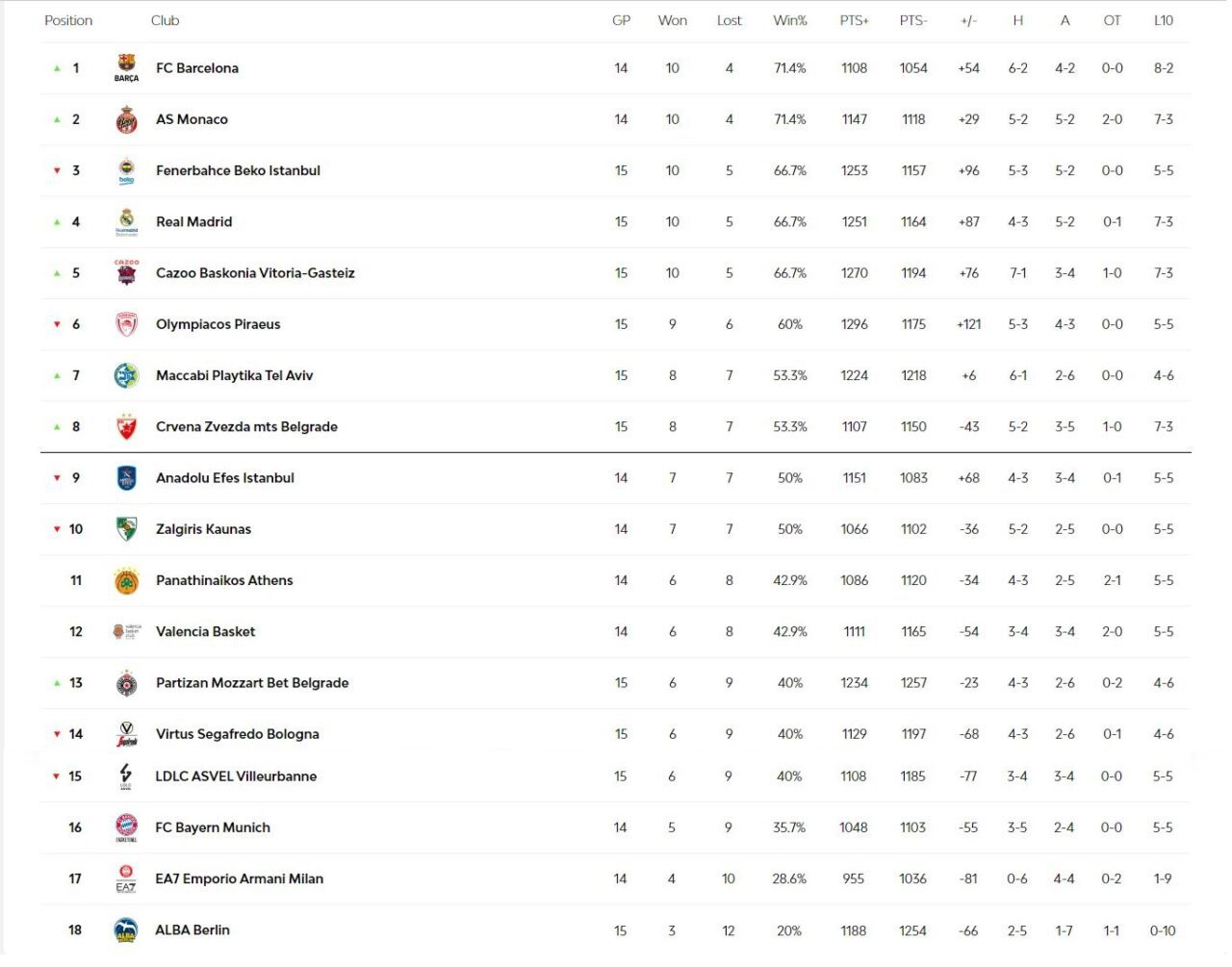Sort standings by PTS+ column header
The height and width of the screenshot is (967, 1232).
point(854,20)
